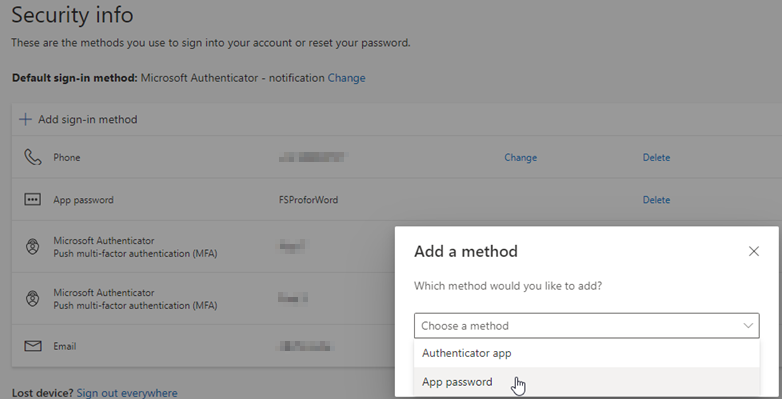
Task: Expand the Choose a method chevron
Action: [x=748, y=326]
